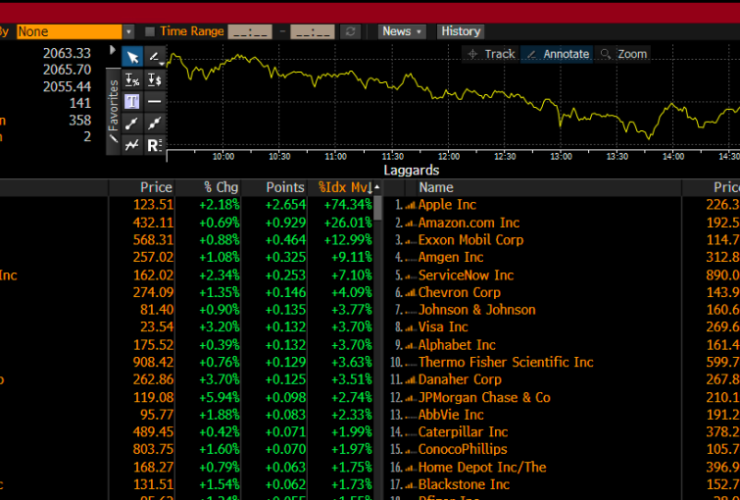
Task: Collapse the chart toolbar triangle arrow
Action: click(x=112, y=50)
